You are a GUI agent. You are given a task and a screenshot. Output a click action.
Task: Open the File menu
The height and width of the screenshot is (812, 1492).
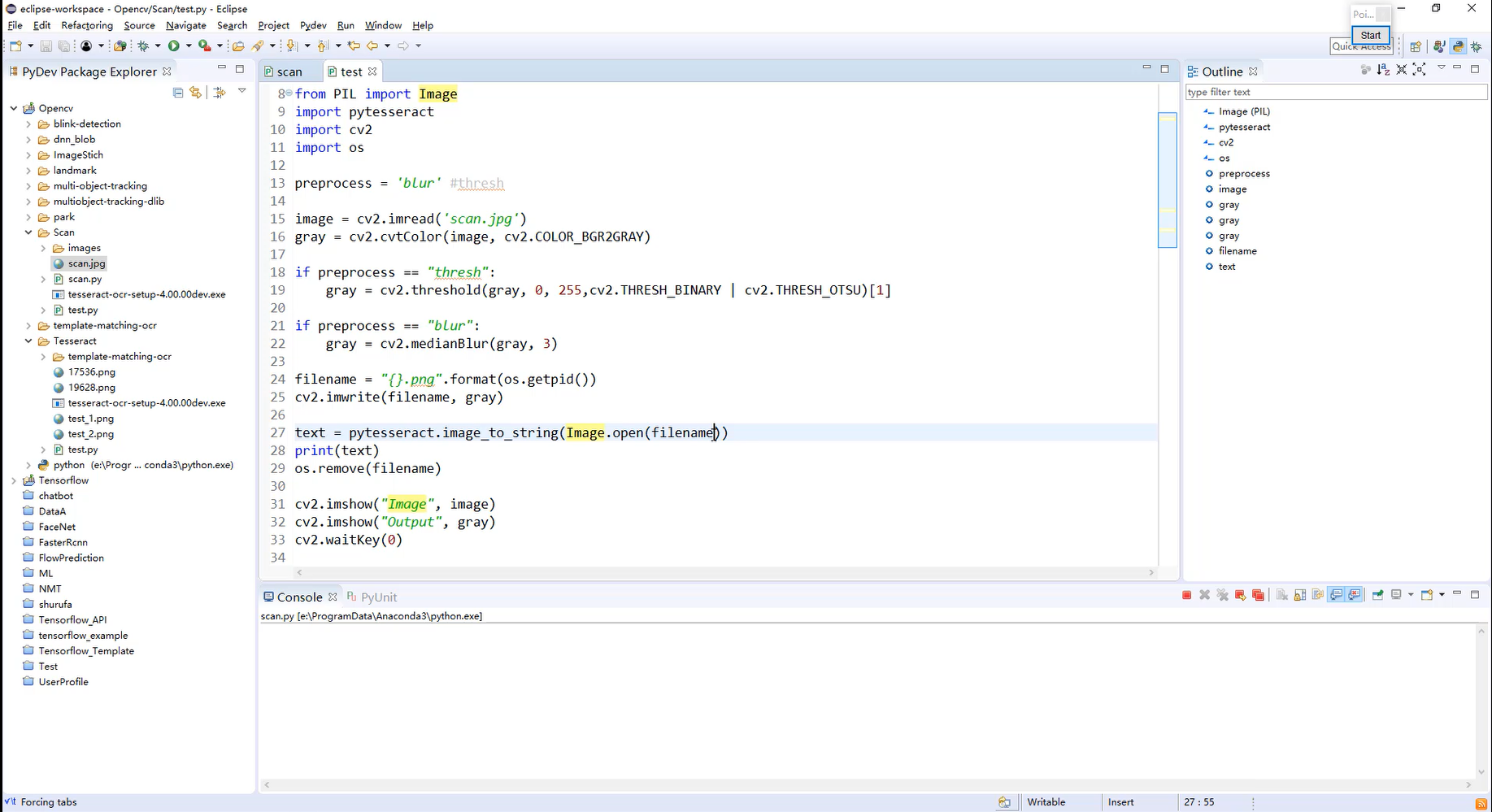click(15, 25)
